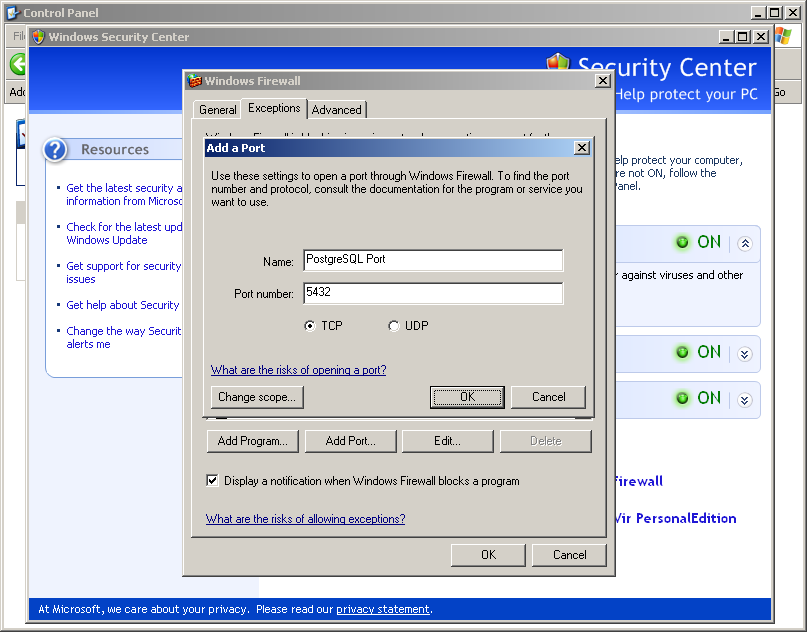Open the risks of allowing exceptions link
Viewport: 807px width, 632px height.
[306, 519]
